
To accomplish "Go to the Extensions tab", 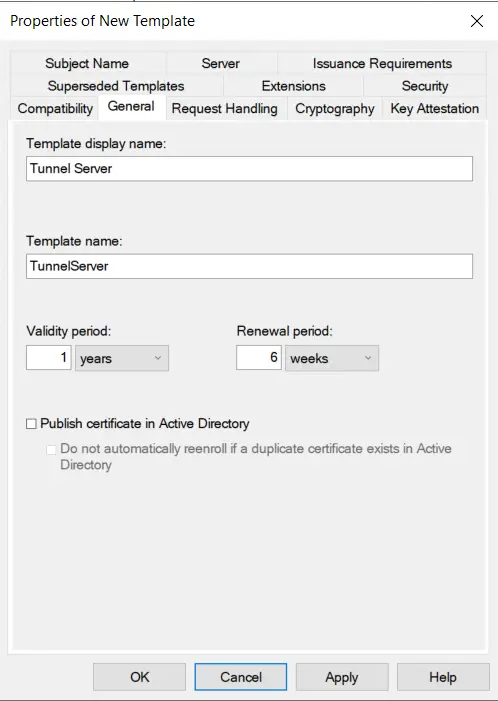I will [x=294, y=86].
